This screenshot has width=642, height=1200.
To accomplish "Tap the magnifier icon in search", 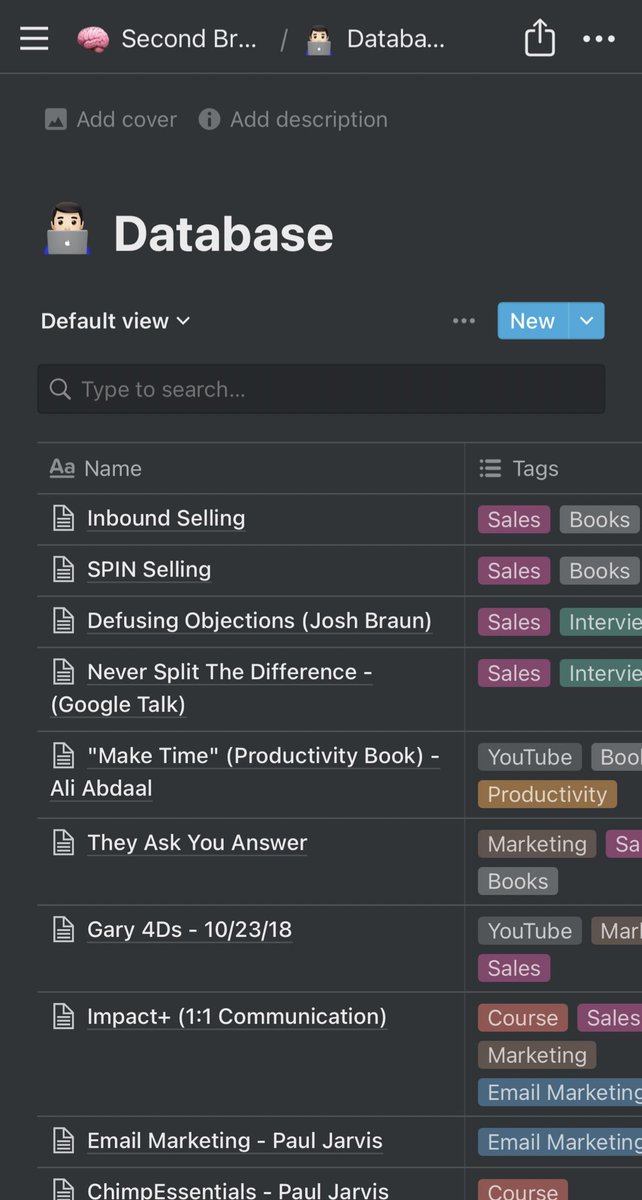I will pyautogui.click(x=60, y=388).
